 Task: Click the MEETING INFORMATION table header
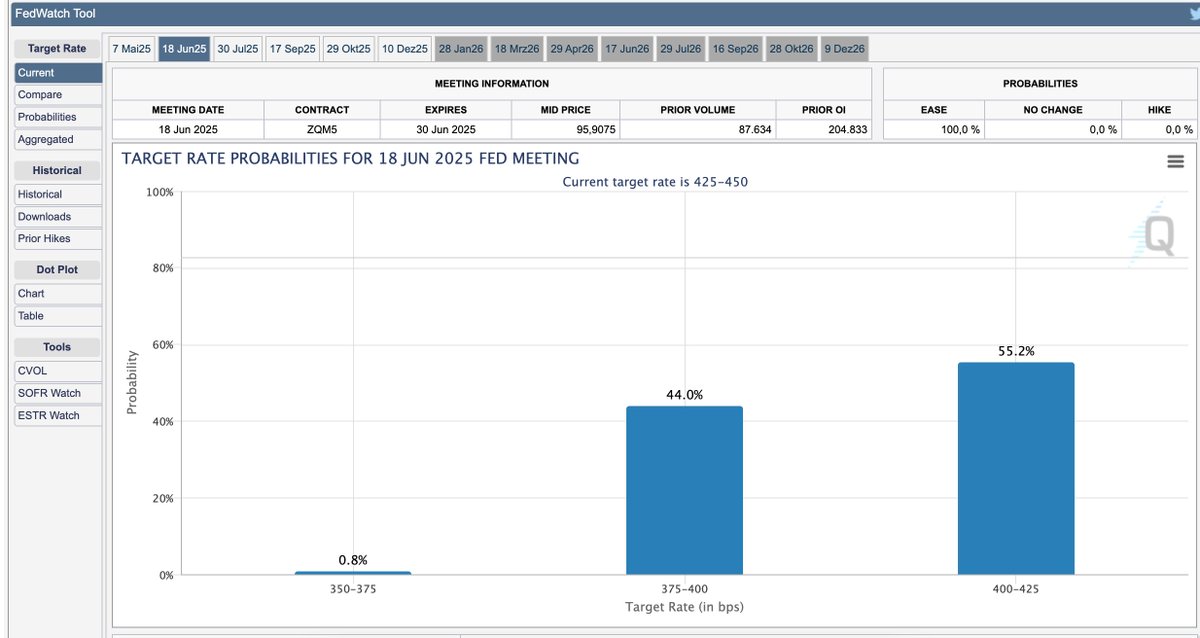tap(492, 84)
